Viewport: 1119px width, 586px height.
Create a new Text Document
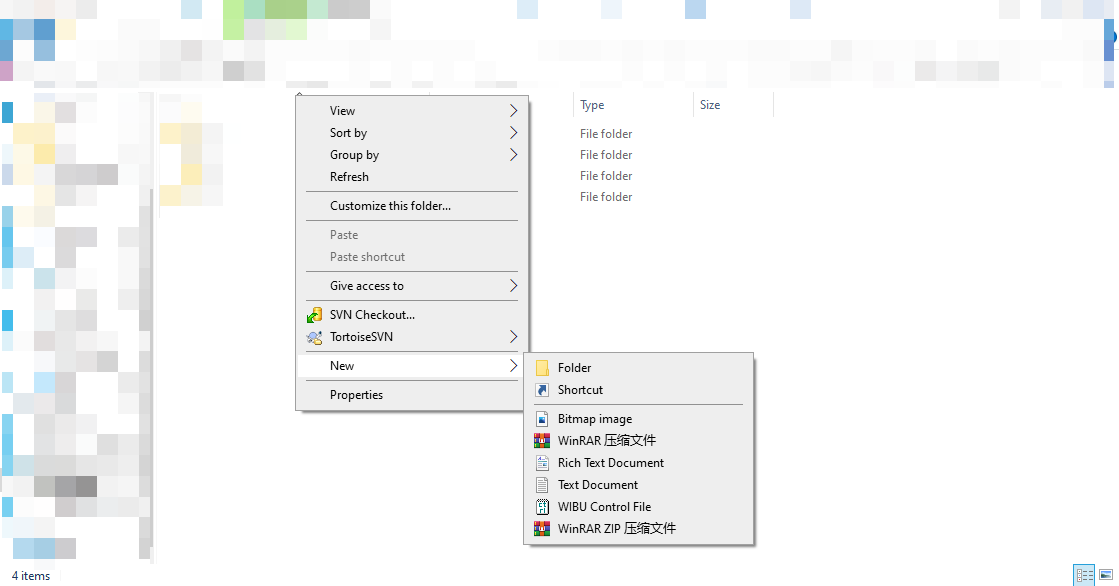(x=597, y=485)
